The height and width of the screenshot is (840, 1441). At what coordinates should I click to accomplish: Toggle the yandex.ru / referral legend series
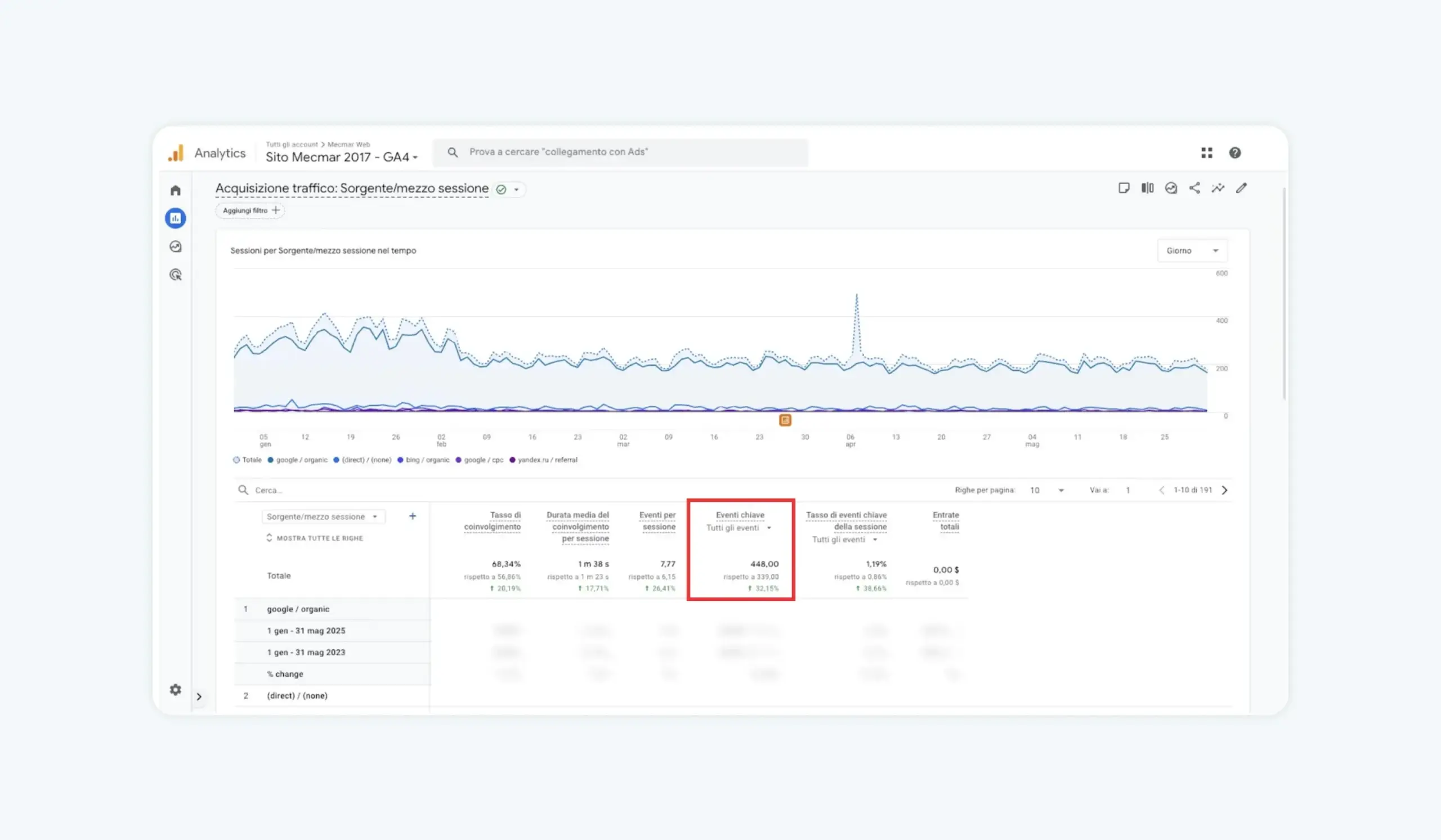tap(543, 460)
